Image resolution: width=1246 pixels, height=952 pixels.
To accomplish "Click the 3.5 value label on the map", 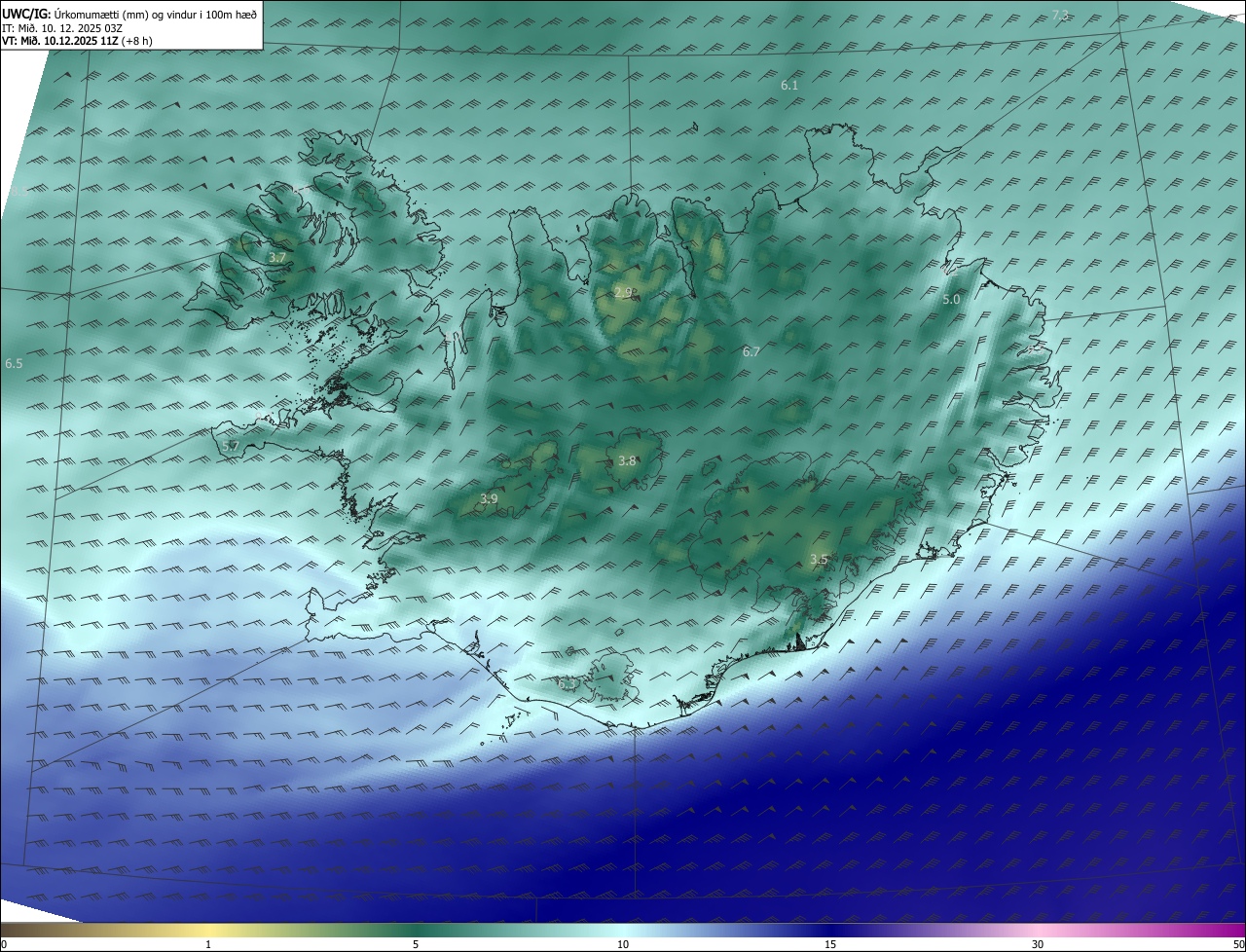I will pyautogui.click(x=819, y=559).
